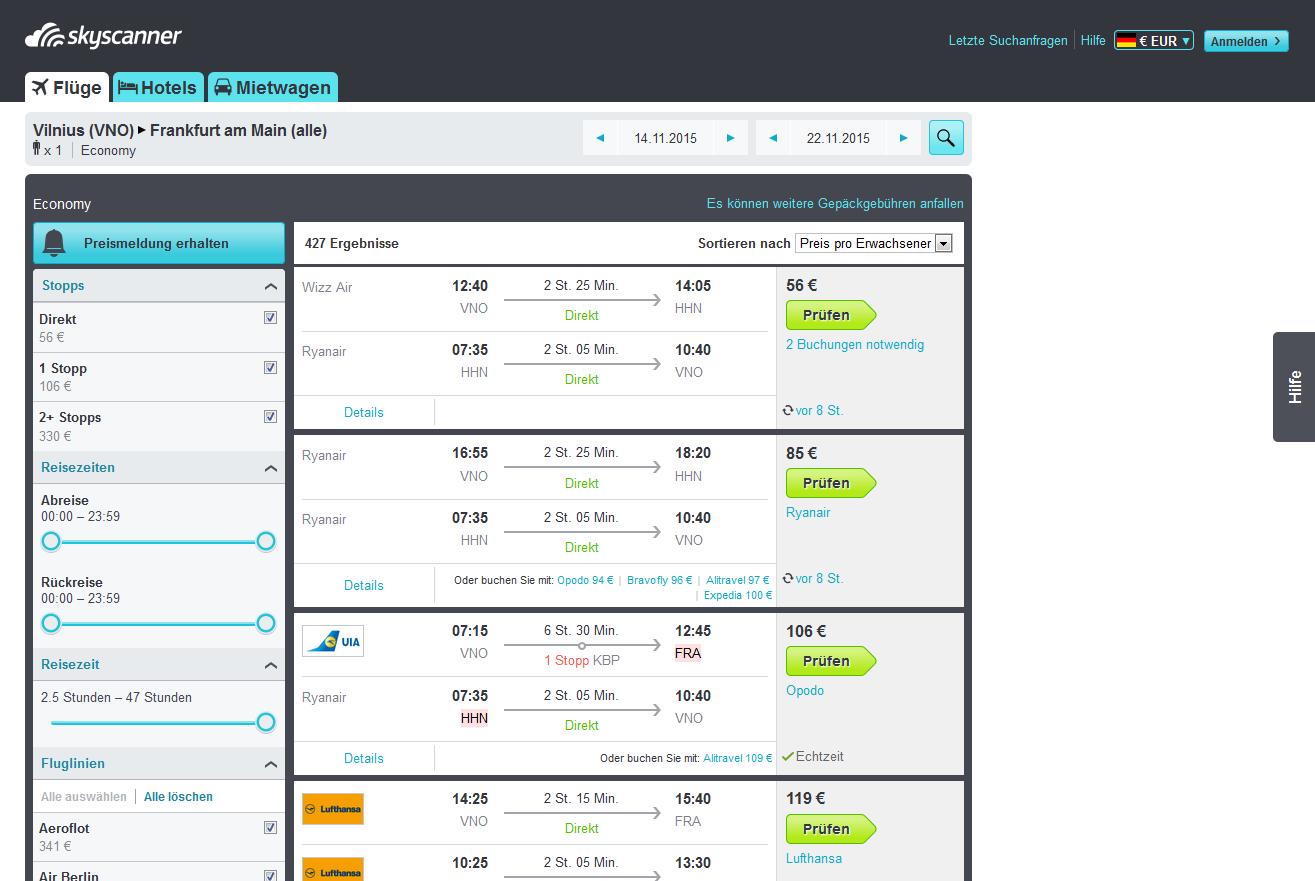The width and height of the screenshot is (1315, 881).
Task: Click 2 Buchungen notwendig link
Action: pyautogui.click(x=855, y=344)
